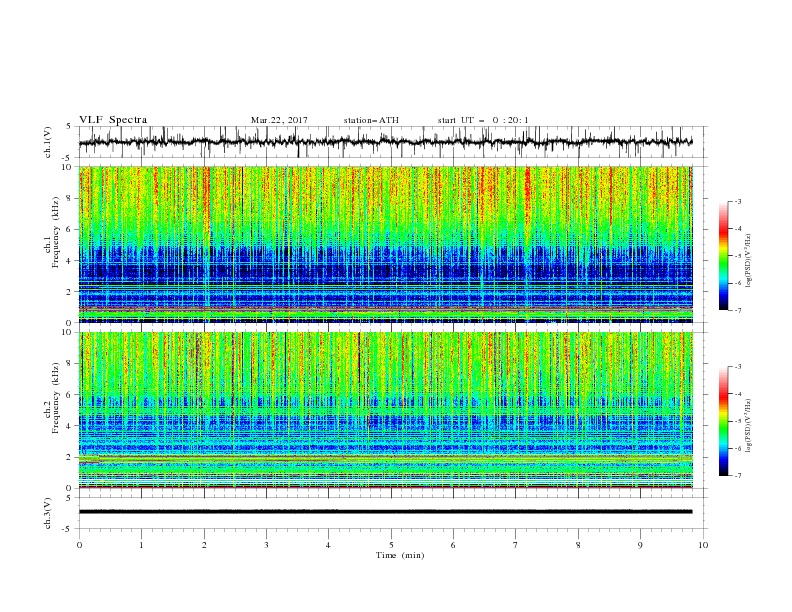Click the ch.3 flat waveform trace
This screenshot has height=612, width=792.
click(x=385, y=512)
